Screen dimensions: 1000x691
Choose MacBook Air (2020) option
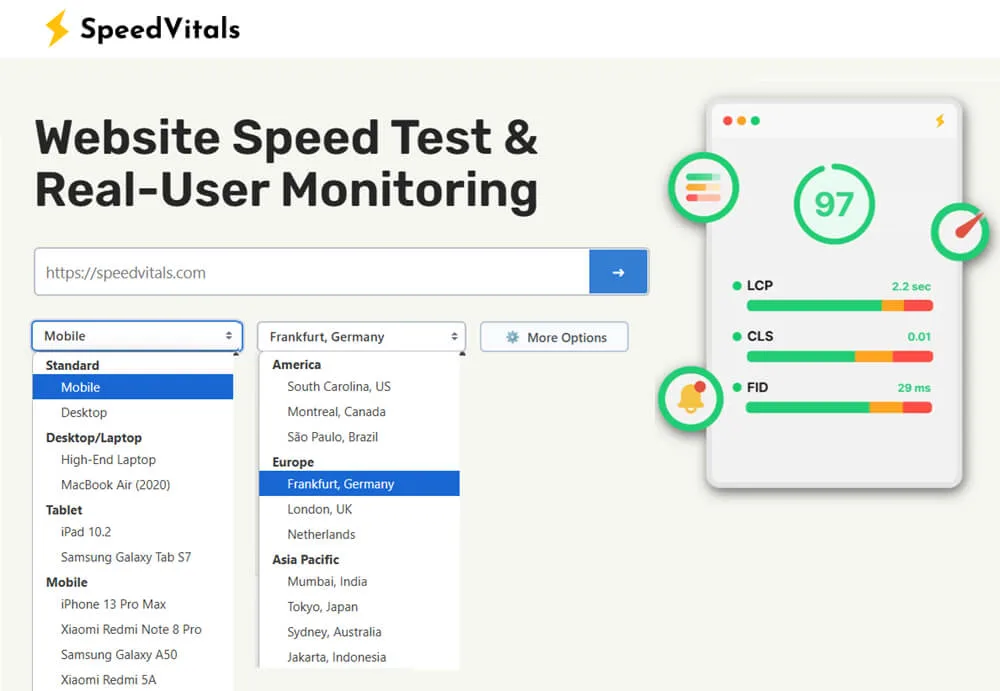coord(133,484)
